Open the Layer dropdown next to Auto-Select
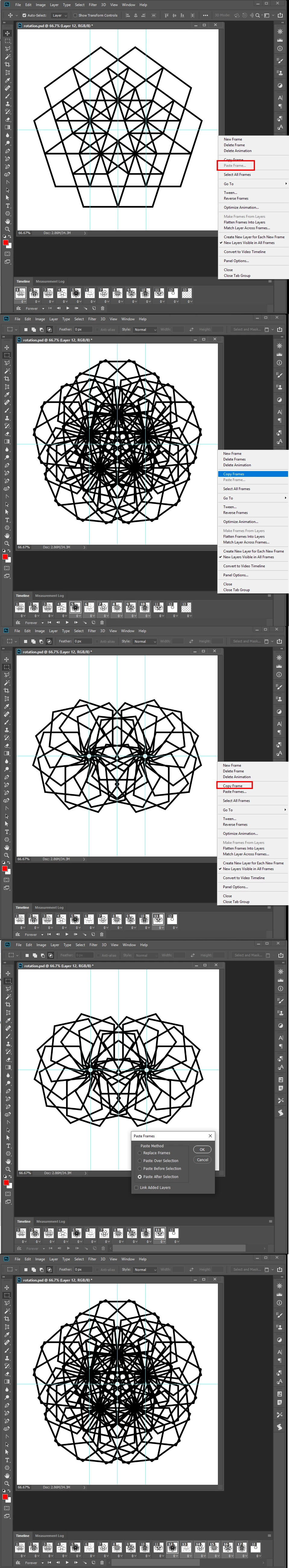Image resolution: width=289 pixels, height=1568 pixels. coord(59,15)
